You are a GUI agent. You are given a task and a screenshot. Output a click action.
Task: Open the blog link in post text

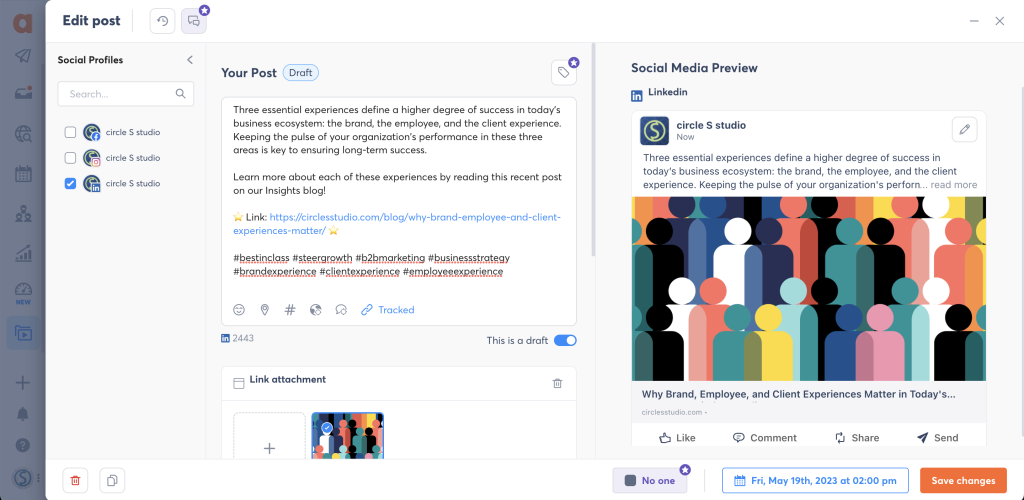click(398, 223)
